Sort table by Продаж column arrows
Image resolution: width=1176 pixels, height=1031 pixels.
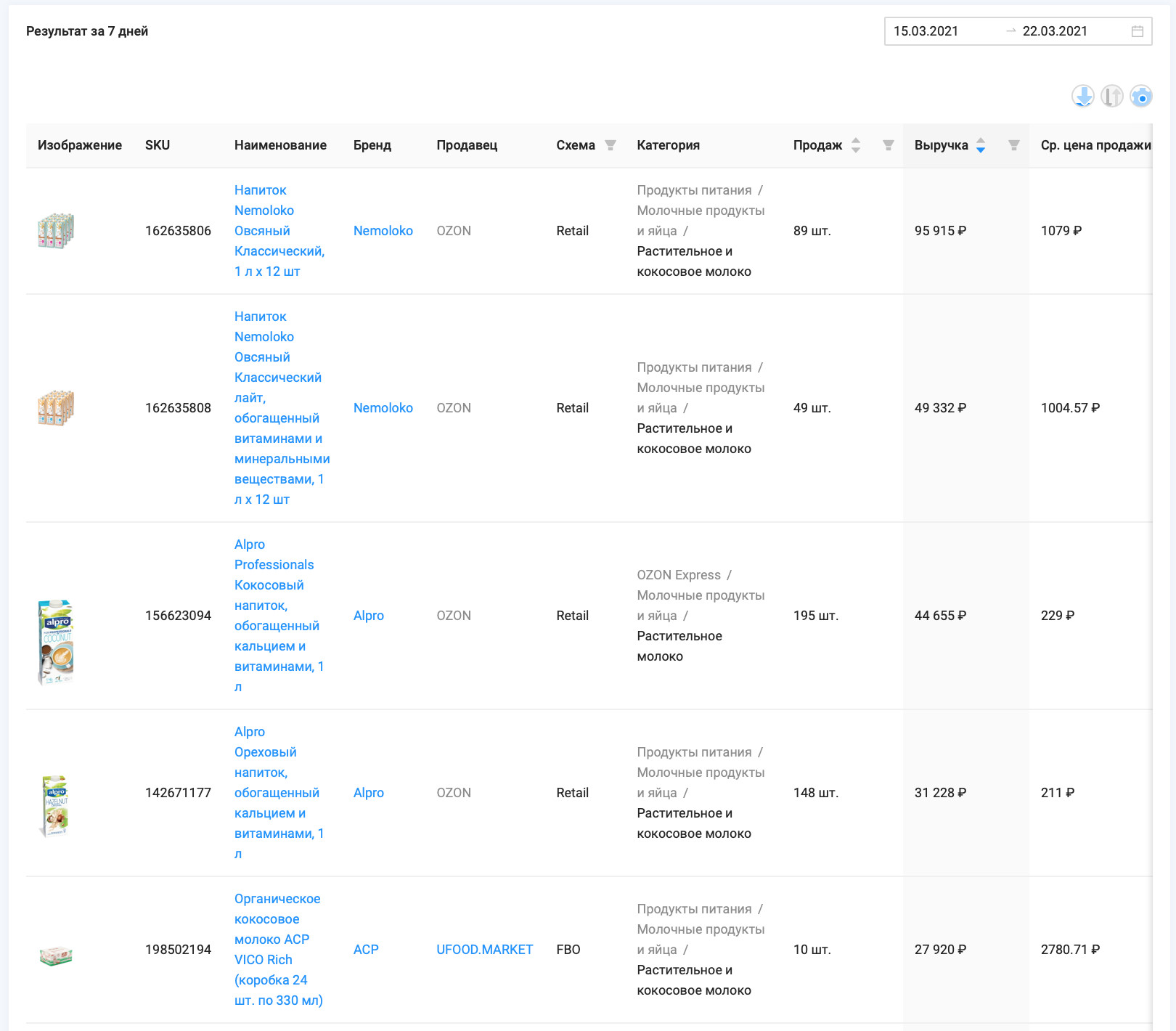[856, 145]
